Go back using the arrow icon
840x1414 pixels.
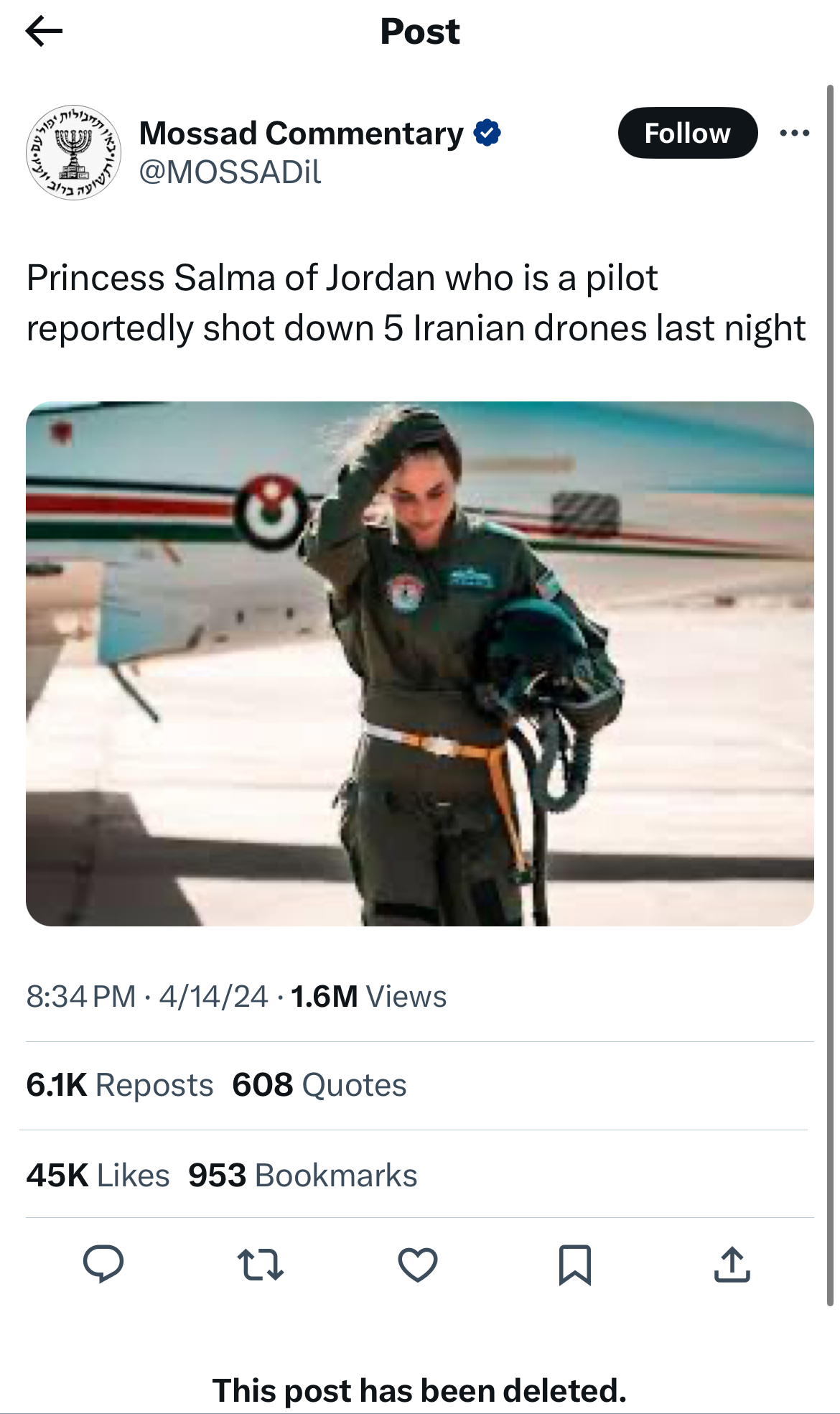pyautogui.click(x=44, y=32)
